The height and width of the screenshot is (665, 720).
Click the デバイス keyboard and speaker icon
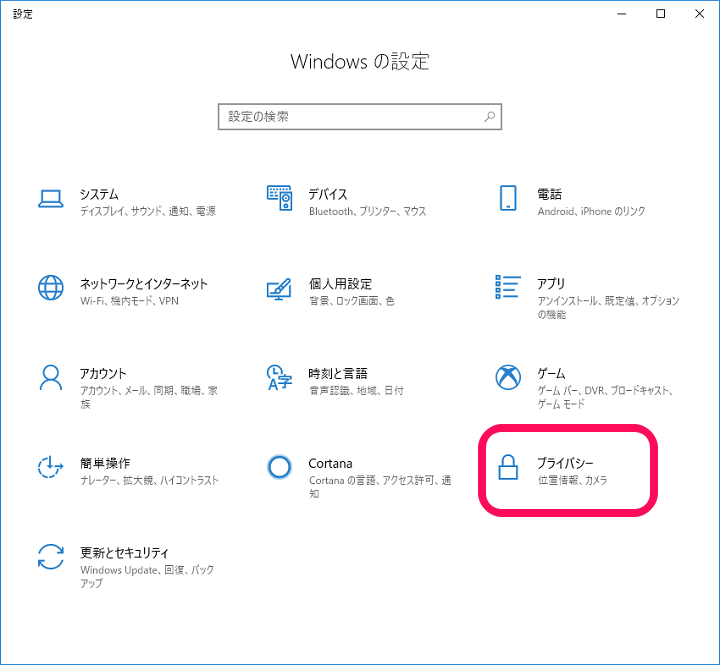[279, 198]
